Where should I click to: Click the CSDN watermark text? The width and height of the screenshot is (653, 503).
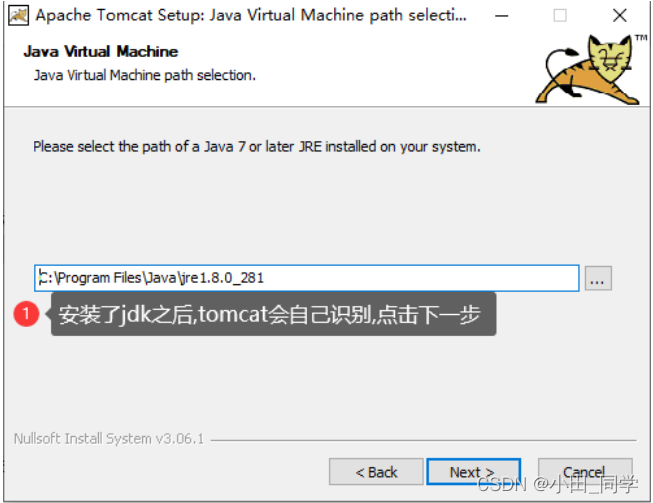(x=557, y=484)
